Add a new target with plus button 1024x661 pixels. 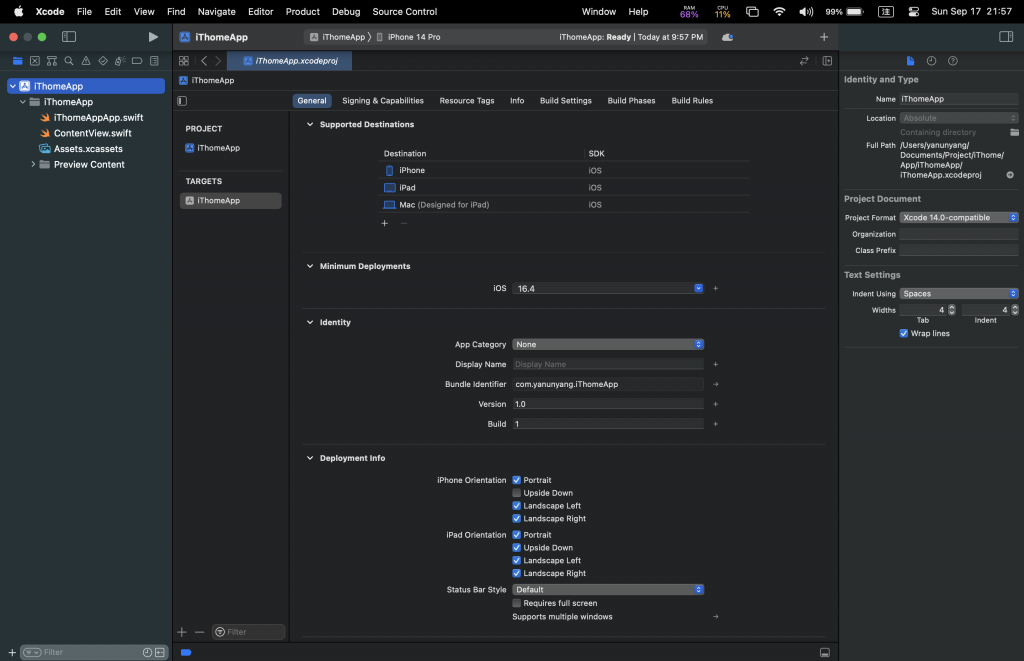click(182, 632)
